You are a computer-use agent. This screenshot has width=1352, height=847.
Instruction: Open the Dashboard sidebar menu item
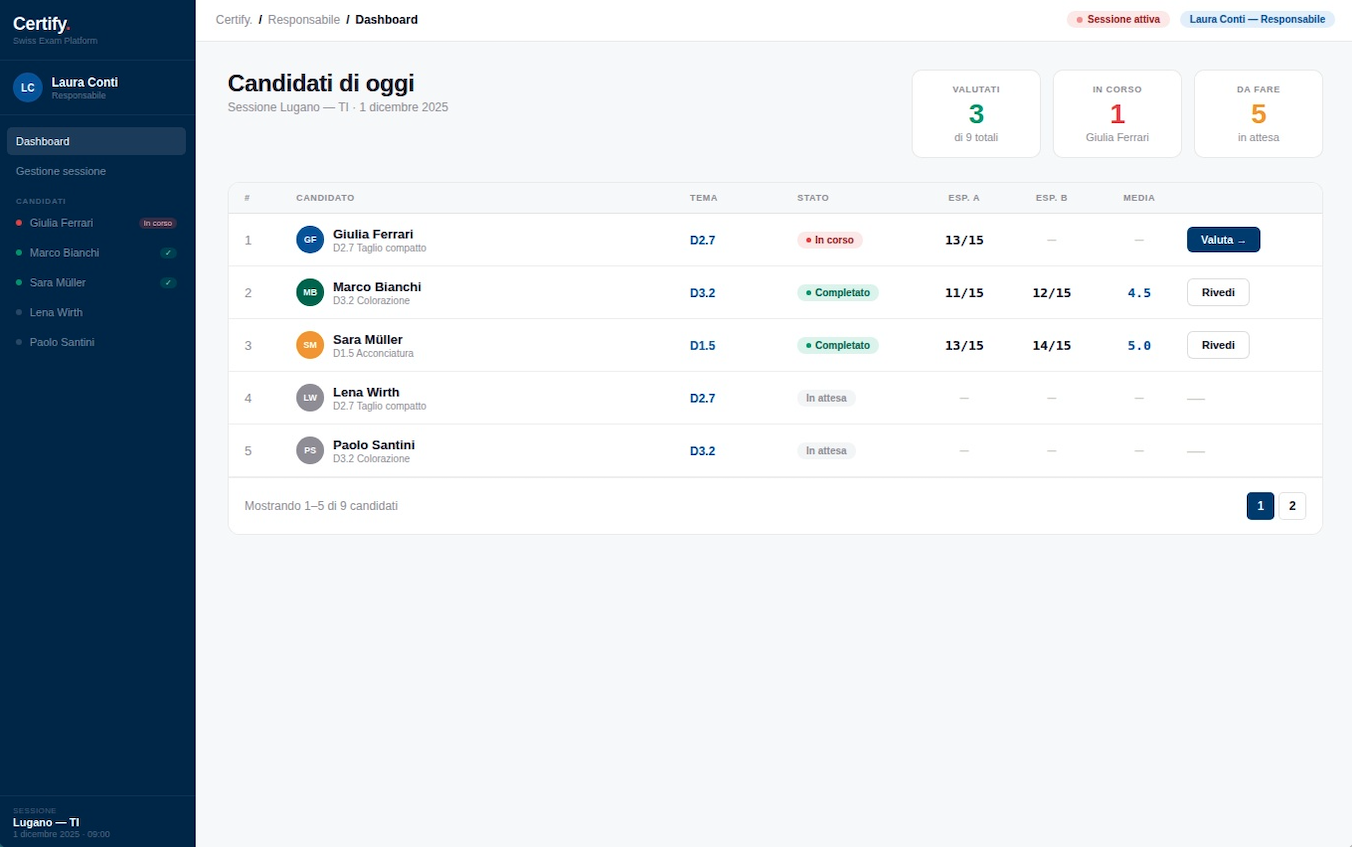click(96, 141)
